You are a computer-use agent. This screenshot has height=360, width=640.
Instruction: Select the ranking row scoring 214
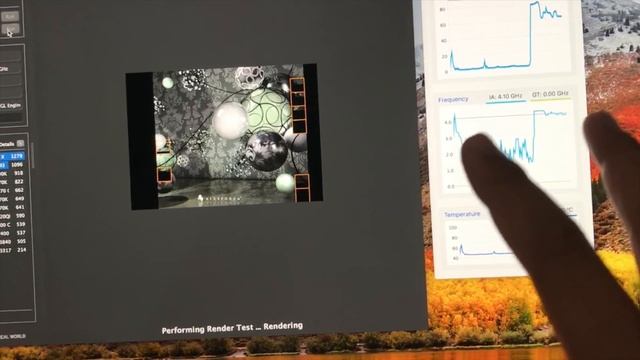click(x=13, y=250)
